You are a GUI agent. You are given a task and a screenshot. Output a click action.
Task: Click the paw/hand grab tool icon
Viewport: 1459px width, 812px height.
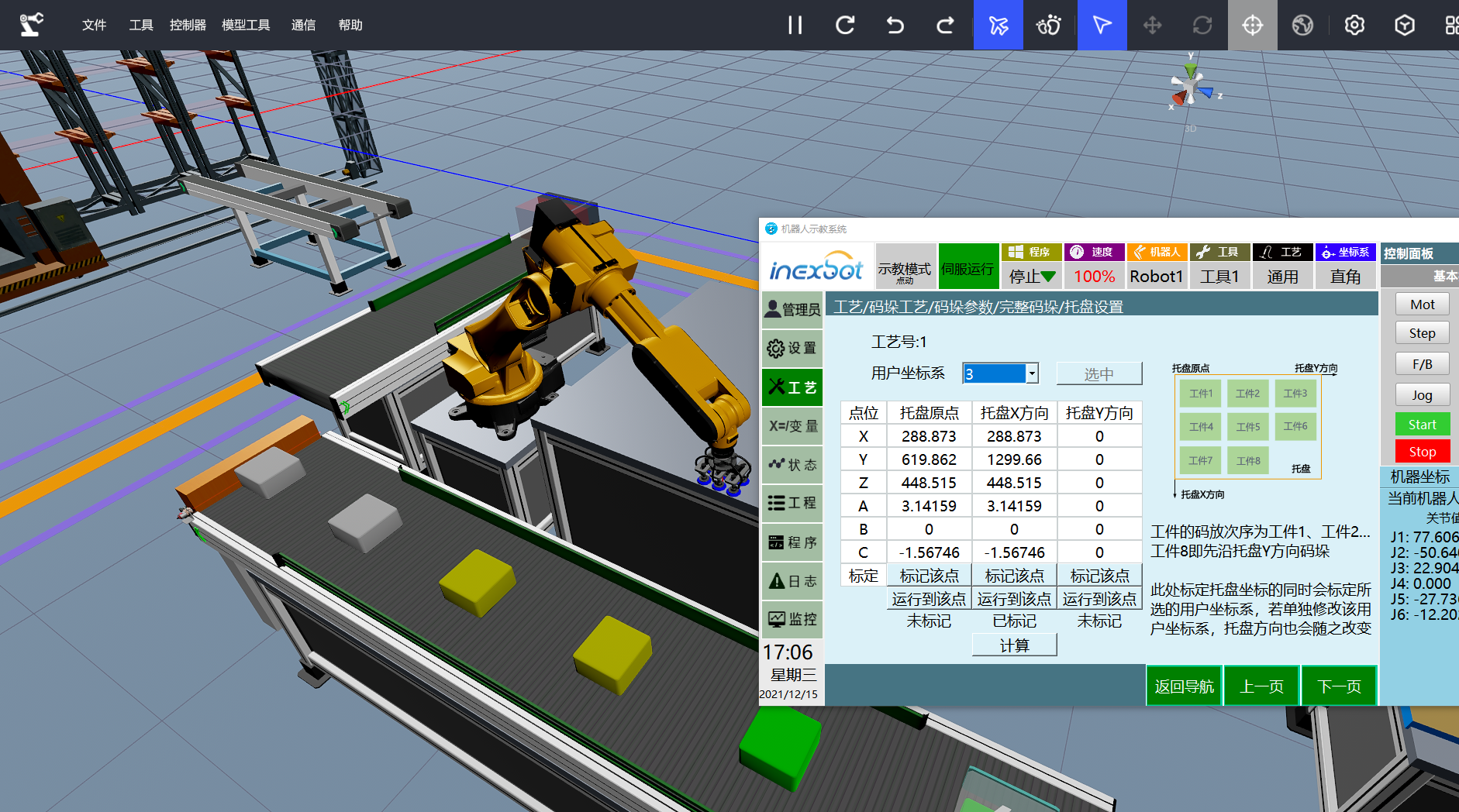pyautogui.click(x=1048, y=25)
